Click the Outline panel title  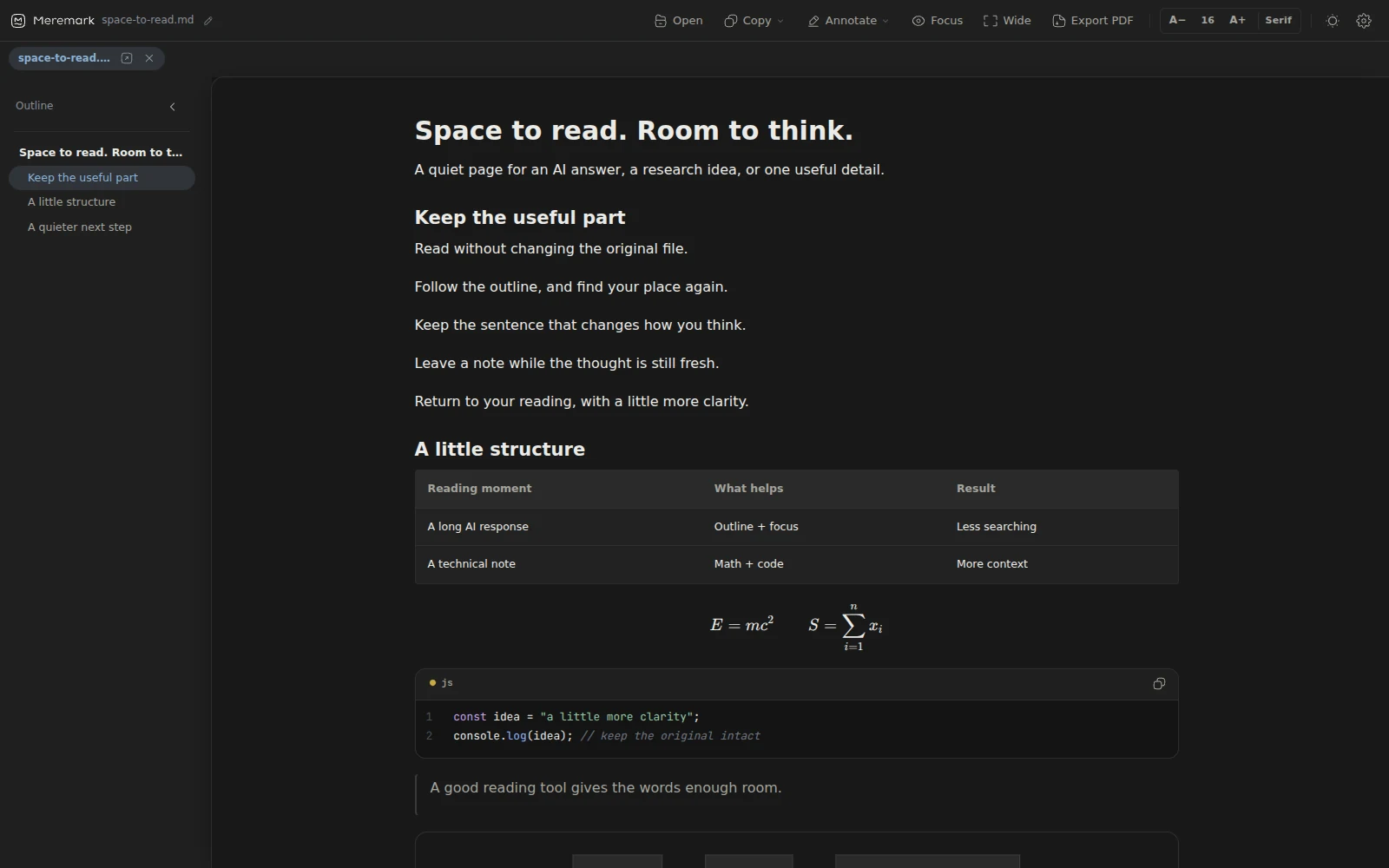coord(35,106)
